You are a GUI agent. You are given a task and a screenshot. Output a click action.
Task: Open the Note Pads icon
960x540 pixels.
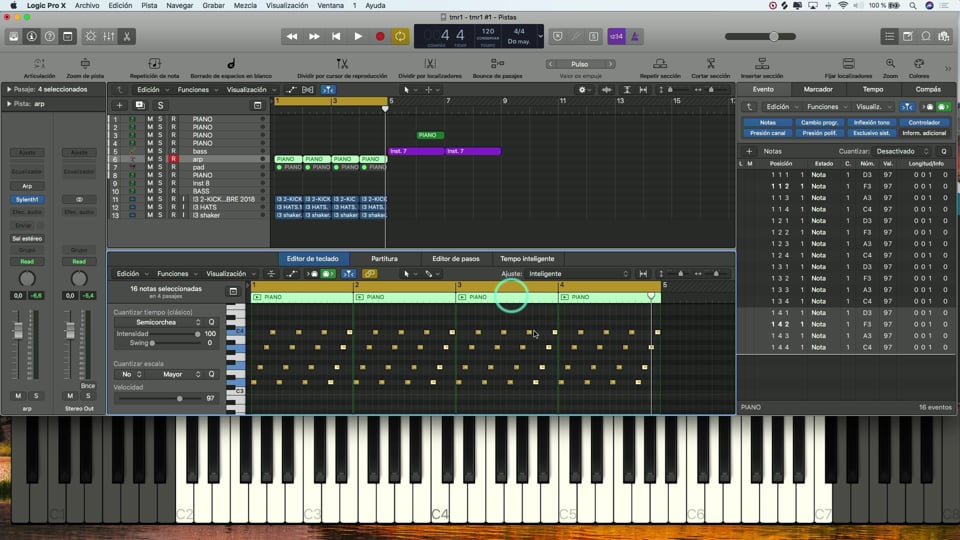coord(908,37)
